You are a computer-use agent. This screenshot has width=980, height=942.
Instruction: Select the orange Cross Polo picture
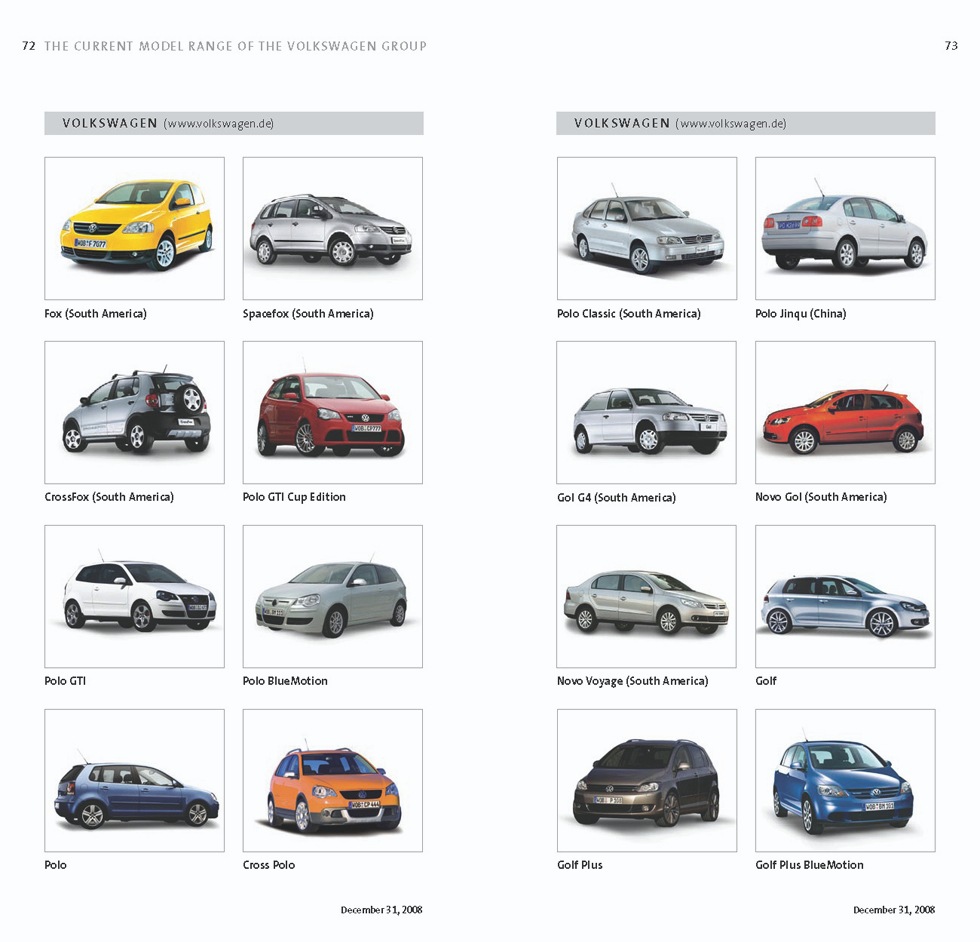[332, 780]
